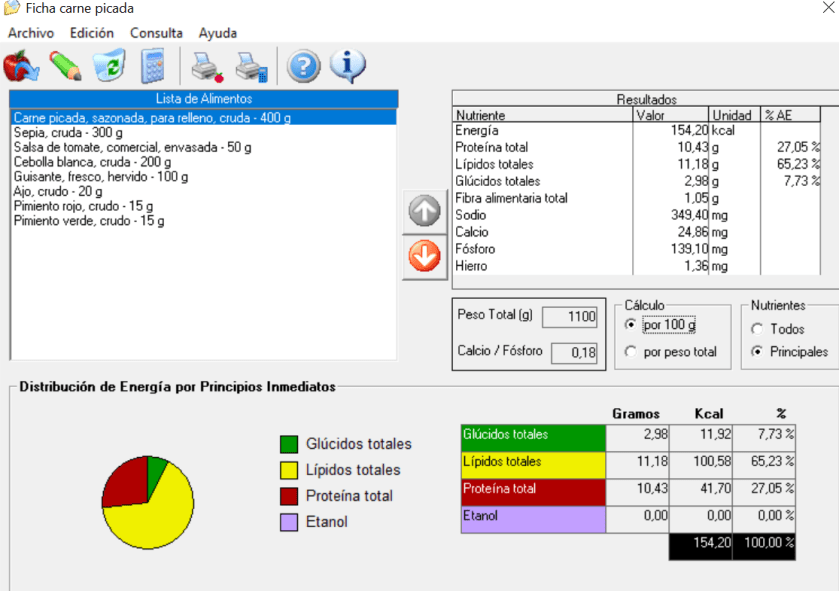Click the recycle bin delete icon
Screen dimensions: 839x591
[x=108, y=66]
